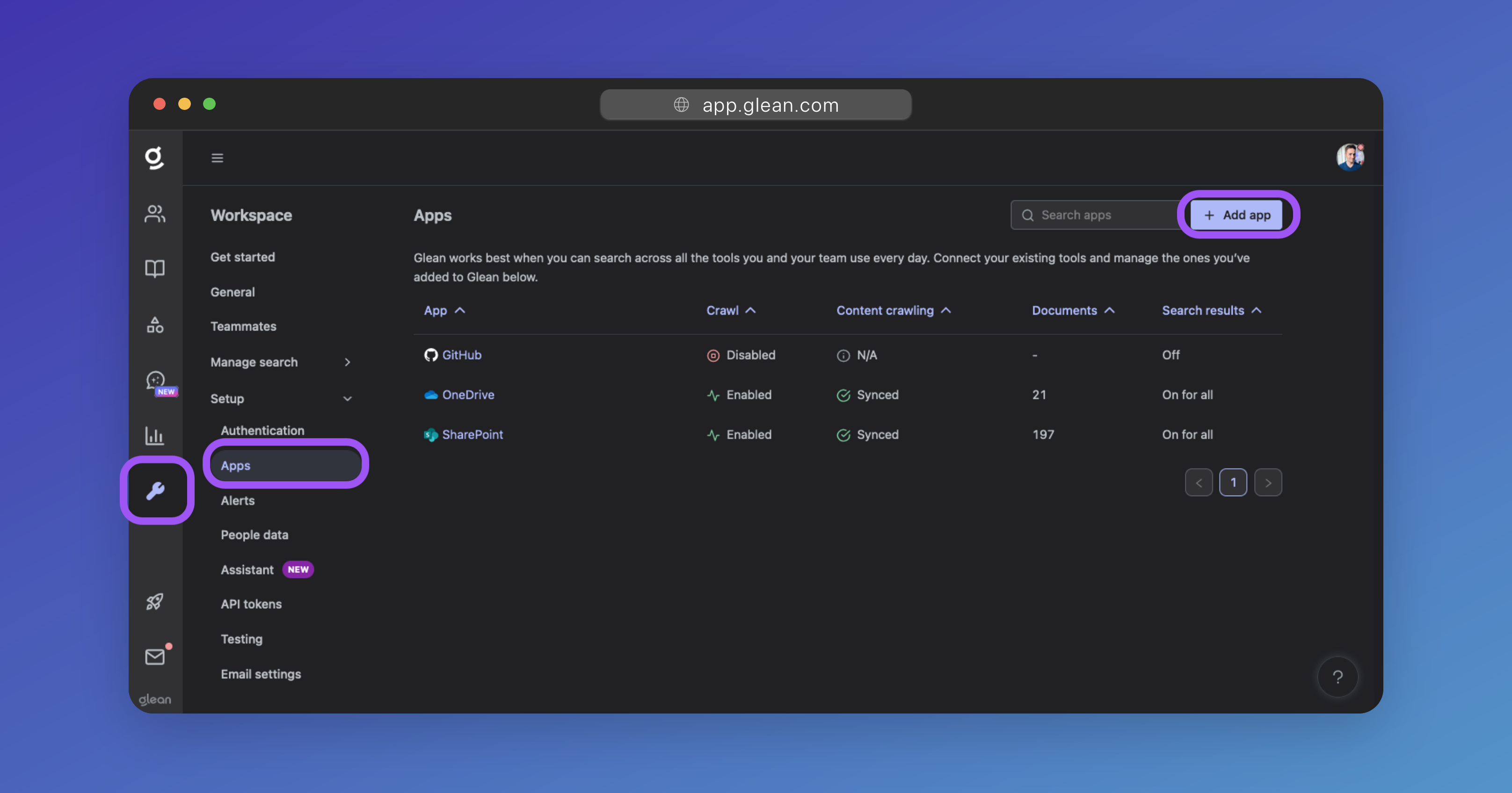1512x793 pixels.
Task: Open the shapes apps sidebar icon
Action: coord(154,324)
